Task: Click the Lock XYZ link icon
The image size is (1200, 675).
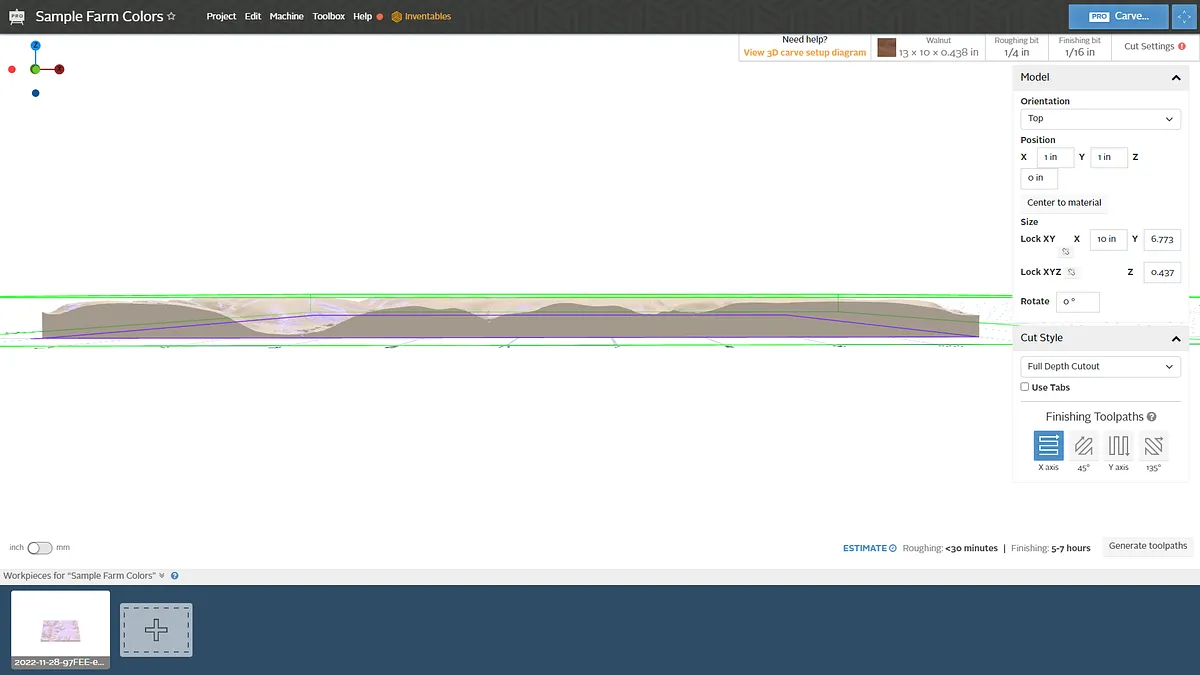Action: 1072,272
